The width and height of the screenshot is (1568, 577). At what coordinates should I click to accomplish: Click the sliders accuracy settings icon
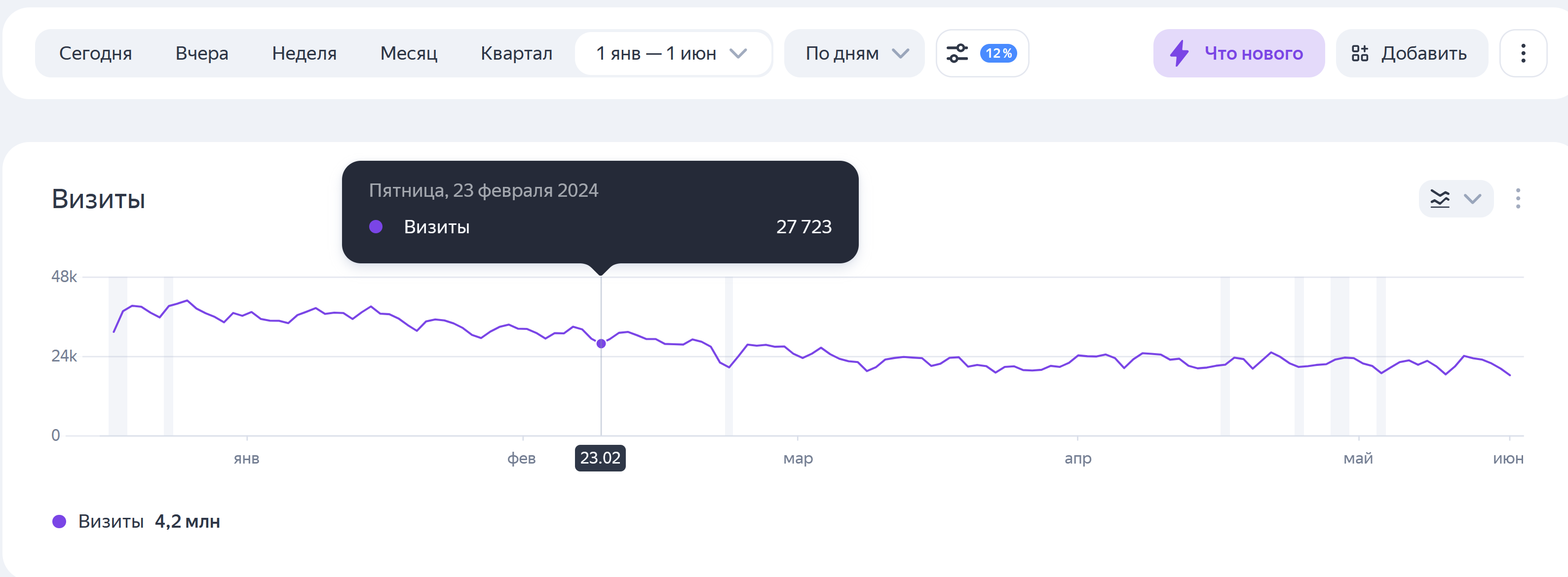point(957,53)
